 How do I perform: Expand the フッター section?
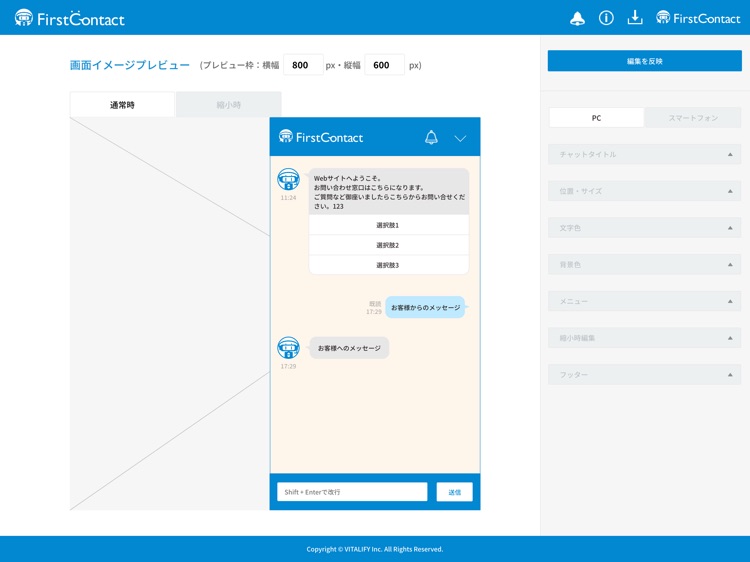[644, 375]
